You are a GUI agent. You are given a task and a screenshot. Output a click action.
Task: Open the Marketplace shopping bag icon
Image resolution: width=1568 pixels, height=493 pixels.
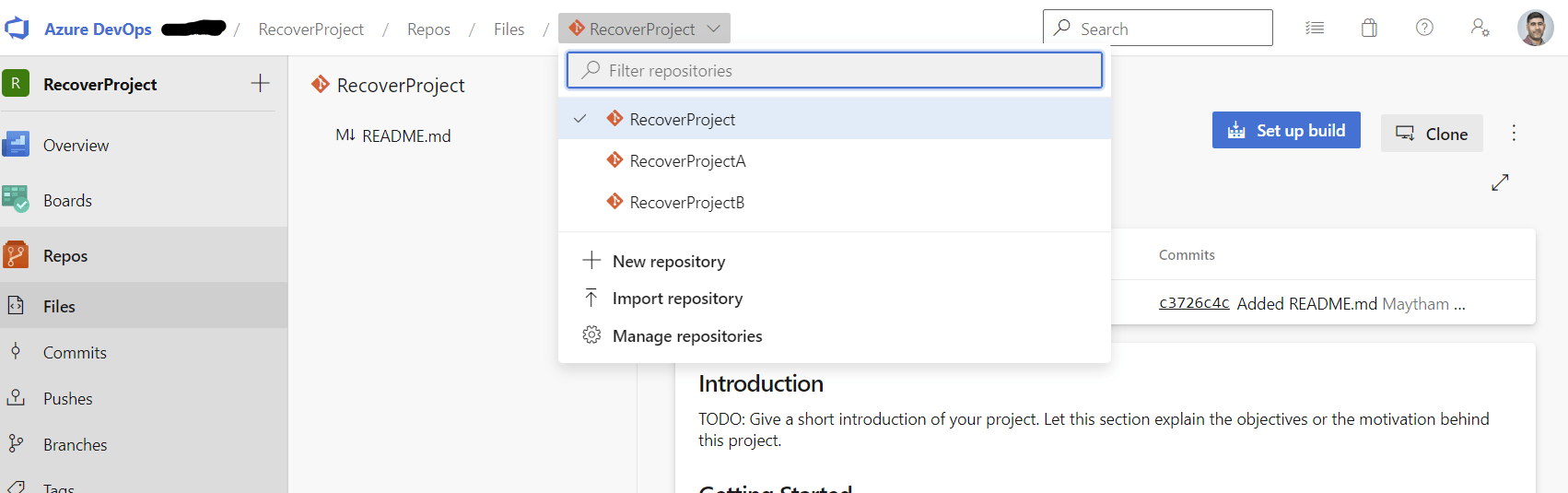click(1369, 28)
